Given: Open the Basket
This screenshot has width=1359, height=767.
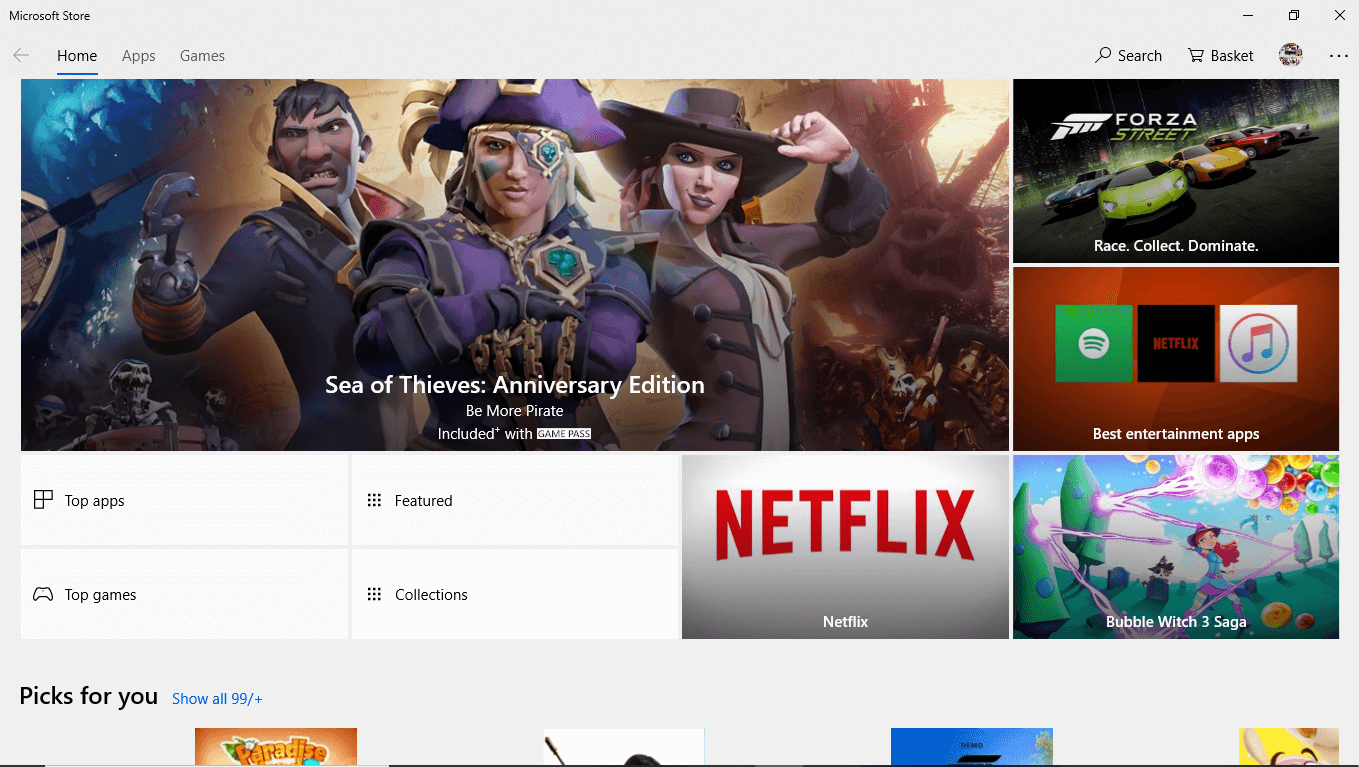Looking at the screenshot, I should click(x=1220, y=56).
